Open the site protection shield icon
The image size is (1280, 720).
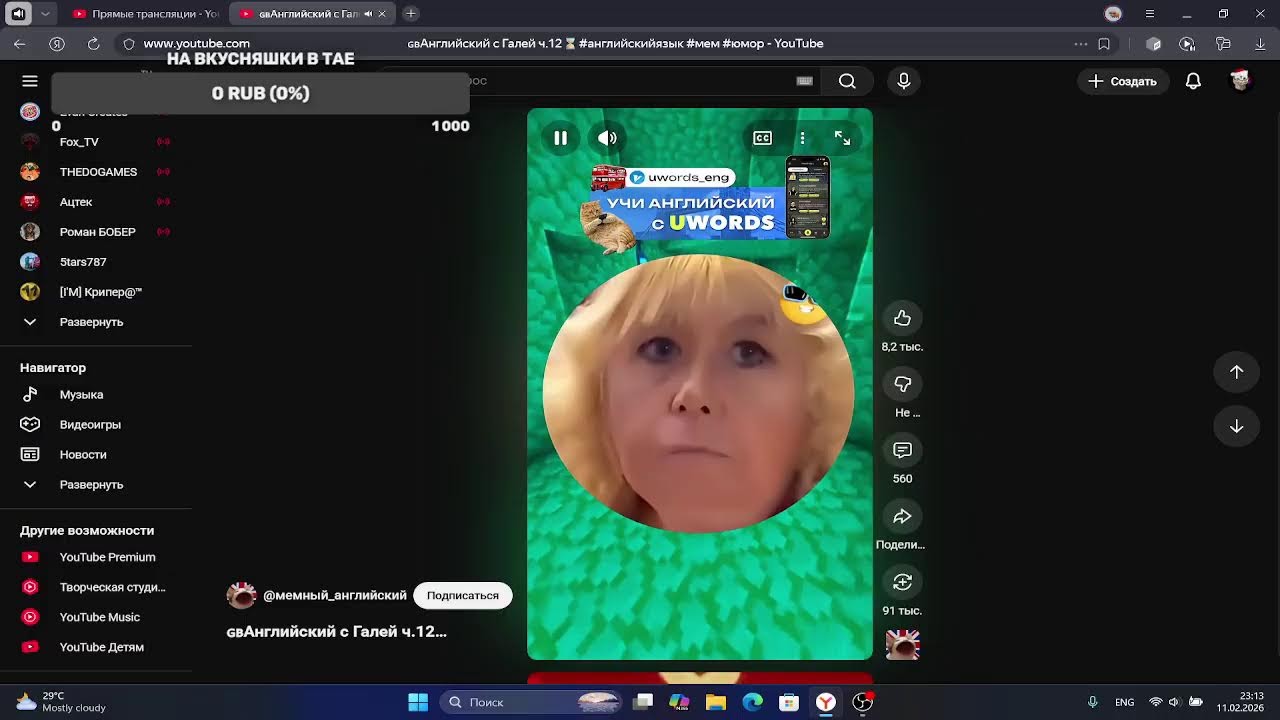pyautogui.click(x=129, y=44)
